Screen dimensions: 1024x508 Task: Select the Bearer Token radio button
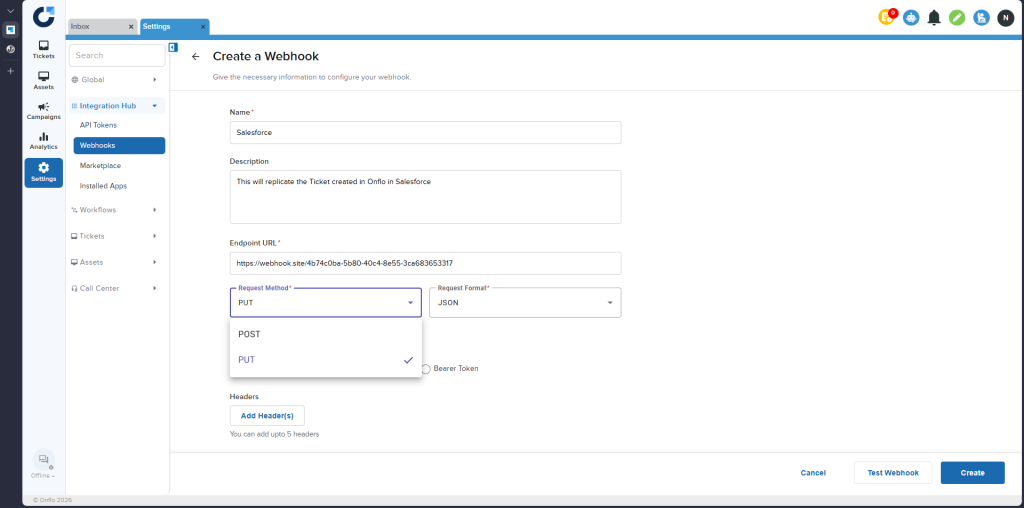point(426,369)
